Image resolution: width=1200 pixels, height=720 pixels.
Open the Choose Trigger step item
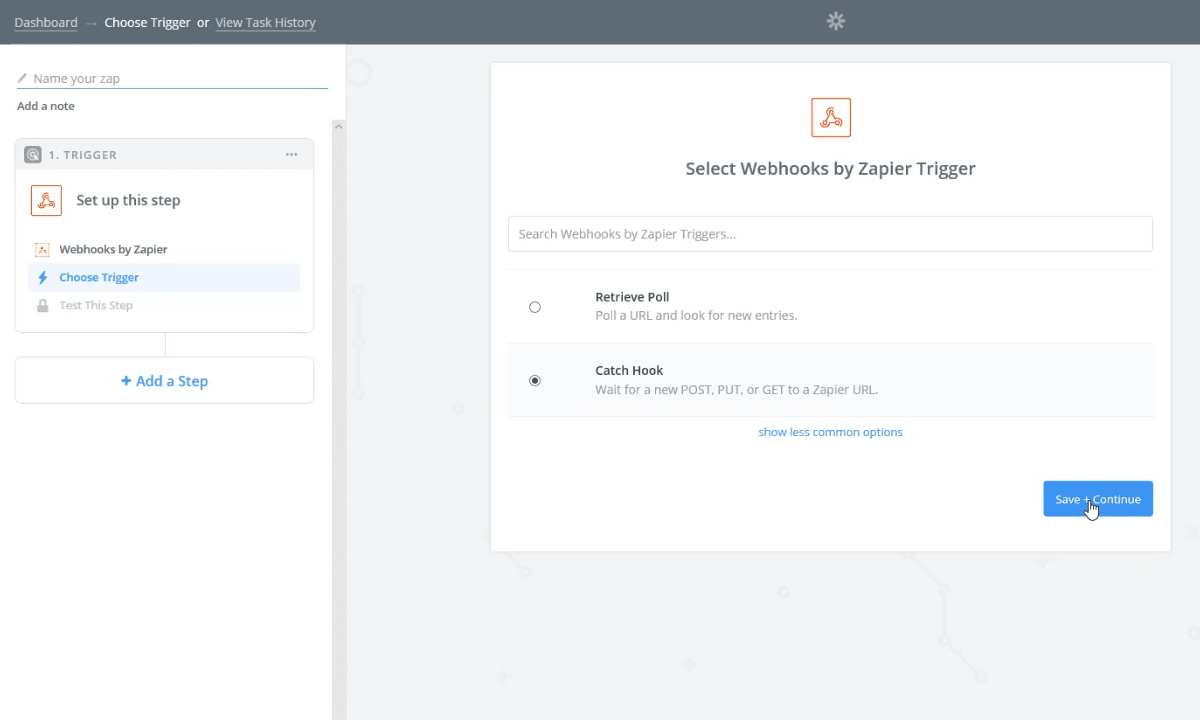[x=165, y=277]
